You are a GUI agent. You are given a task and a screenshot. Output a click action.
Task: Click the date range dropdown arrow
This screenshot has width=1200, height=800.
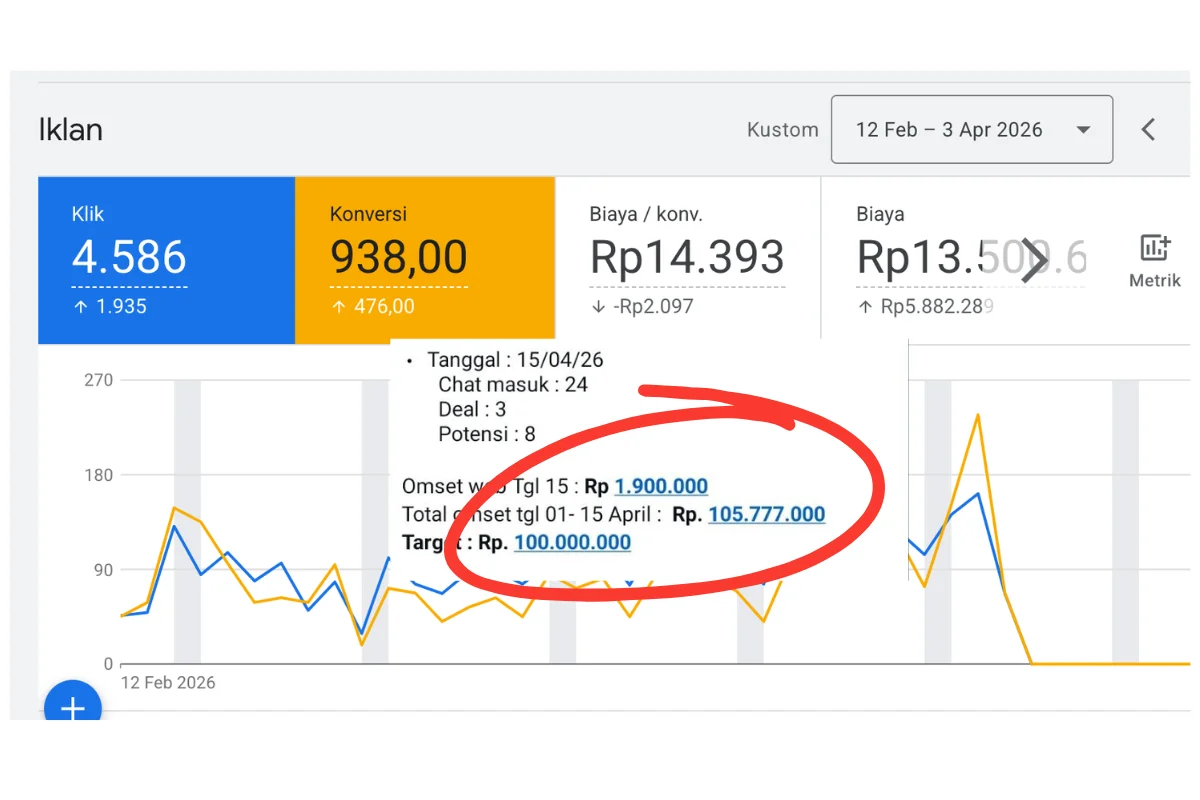pos(1082,130)
